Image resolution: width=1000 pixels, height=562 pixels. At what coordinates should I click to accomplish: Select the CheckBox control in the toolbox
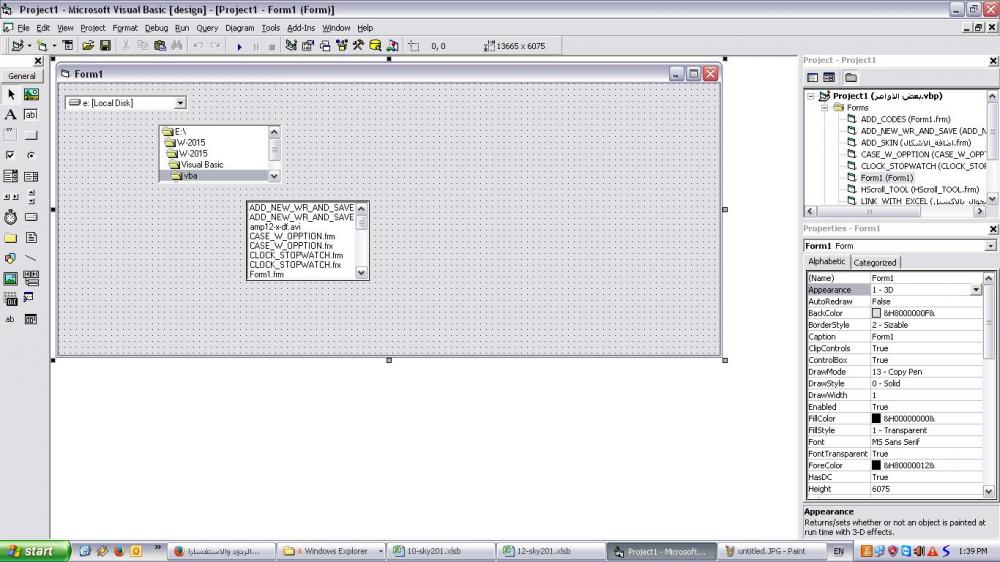[x=11, y=156]
